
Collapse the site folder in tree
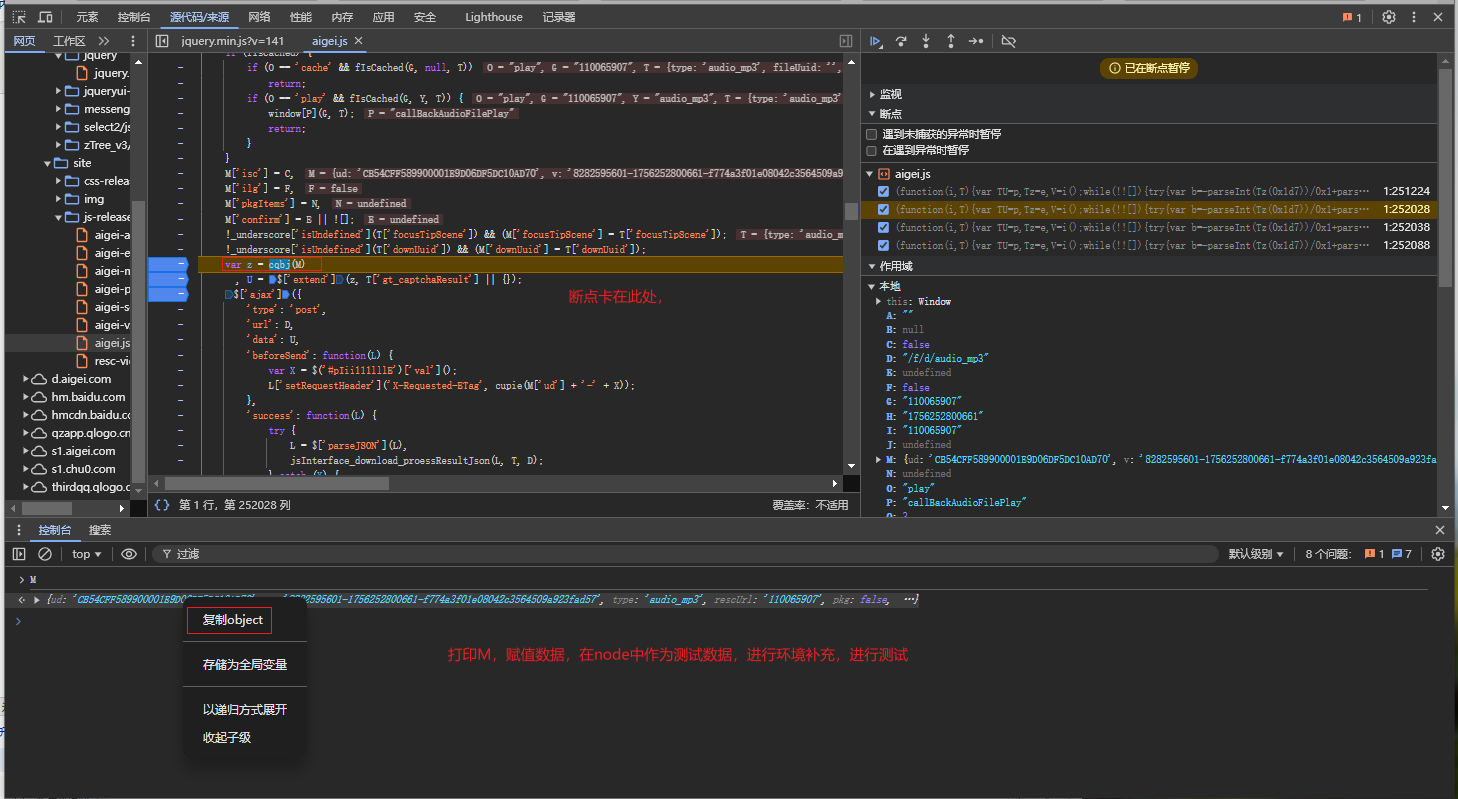[x=48, y=163]
